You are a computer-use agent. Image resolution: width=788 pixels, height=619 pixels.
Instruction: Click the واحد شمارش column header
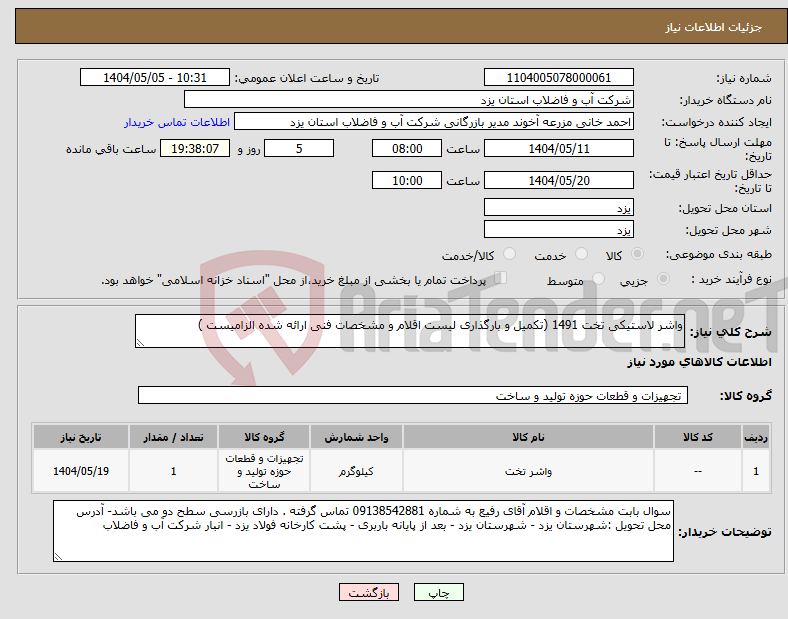click(356, 437)
